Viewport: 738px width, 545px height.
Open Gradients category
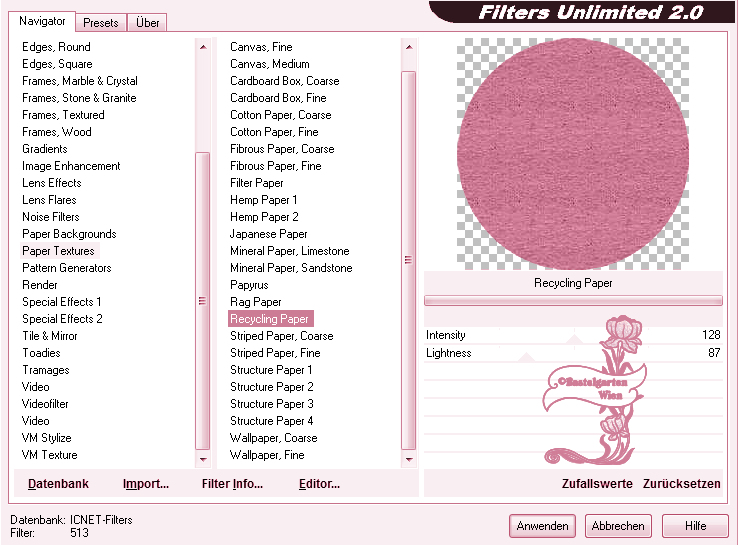45,149
